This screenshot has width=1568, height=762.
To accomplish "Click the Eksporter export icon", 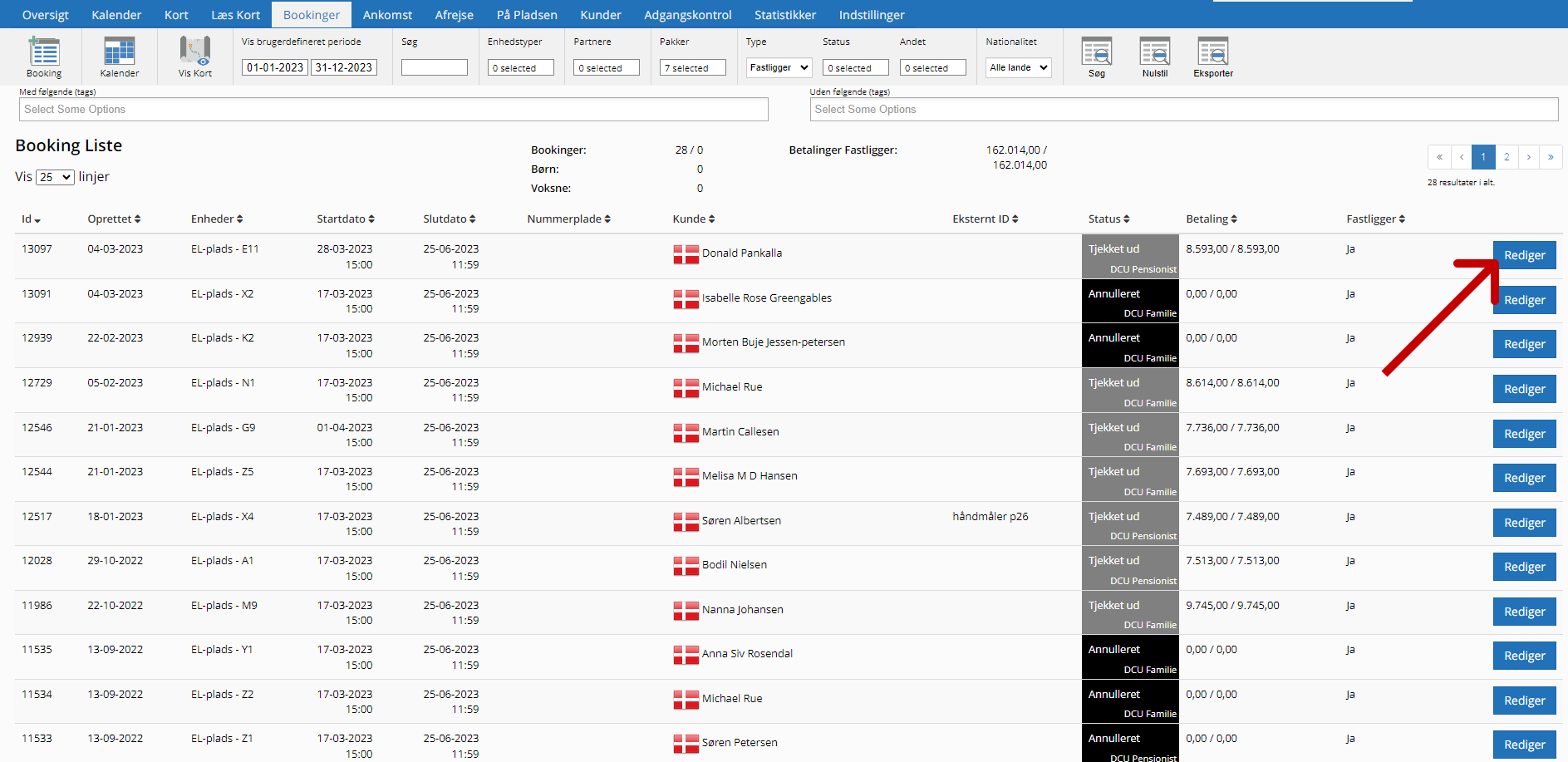I will (x=1212, y=52).
